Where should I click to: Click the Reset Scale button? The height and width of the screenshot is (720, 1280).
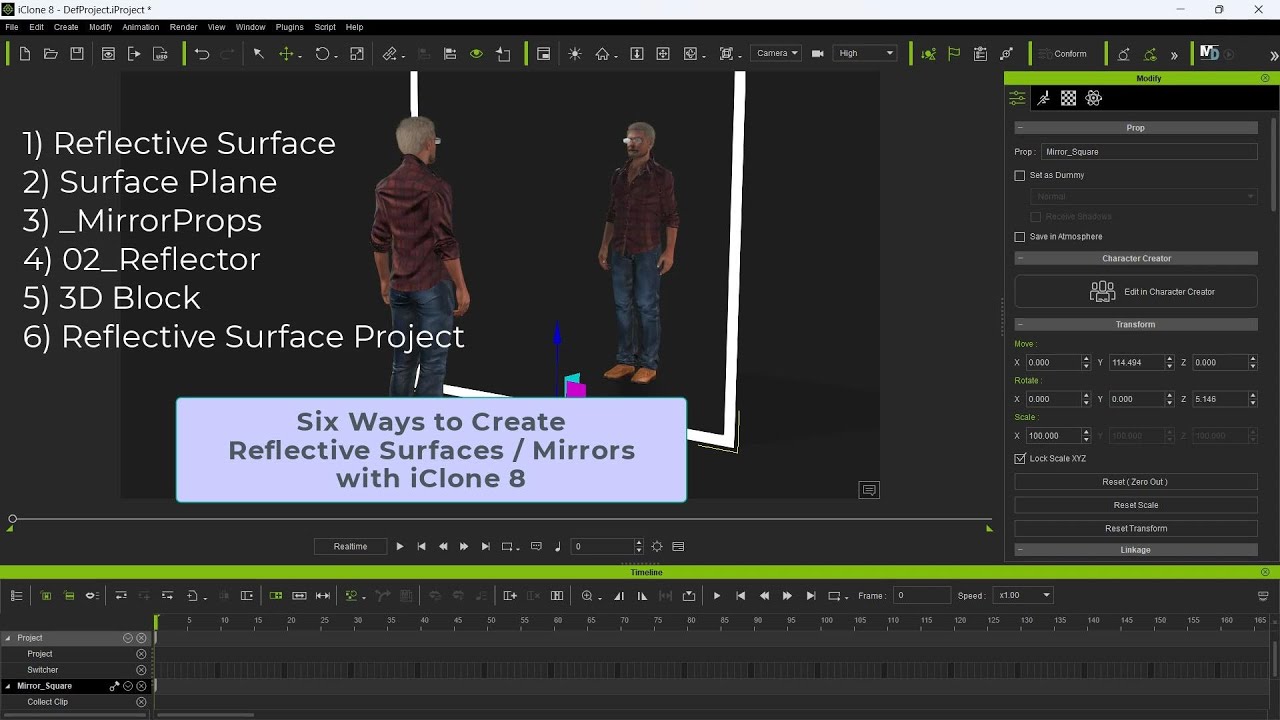coord(1136,505)
